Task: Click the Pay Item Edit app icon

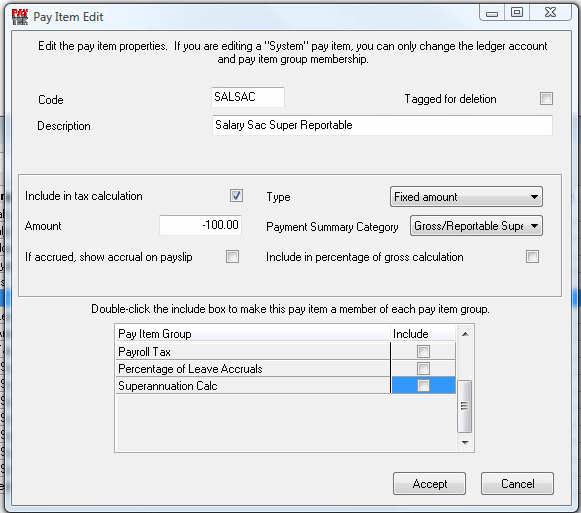Action: (x=20, y=17)
